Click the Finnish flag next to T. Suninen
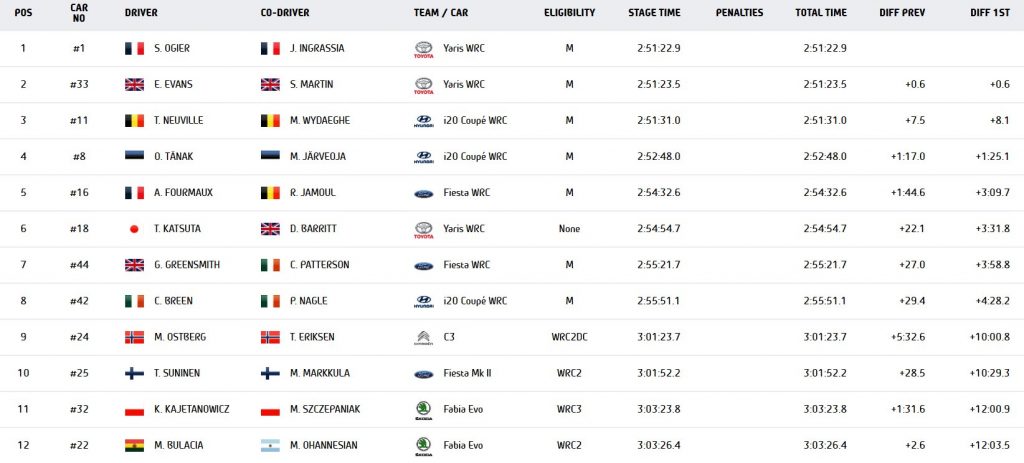 tap(135, 374)
